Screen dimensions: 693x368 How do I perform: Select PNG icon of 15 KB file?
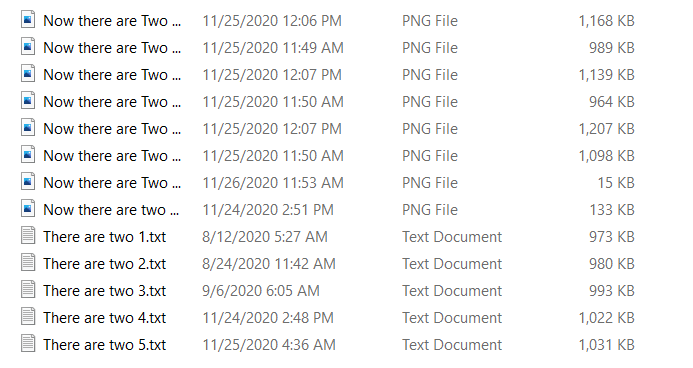tap(28, 182)
